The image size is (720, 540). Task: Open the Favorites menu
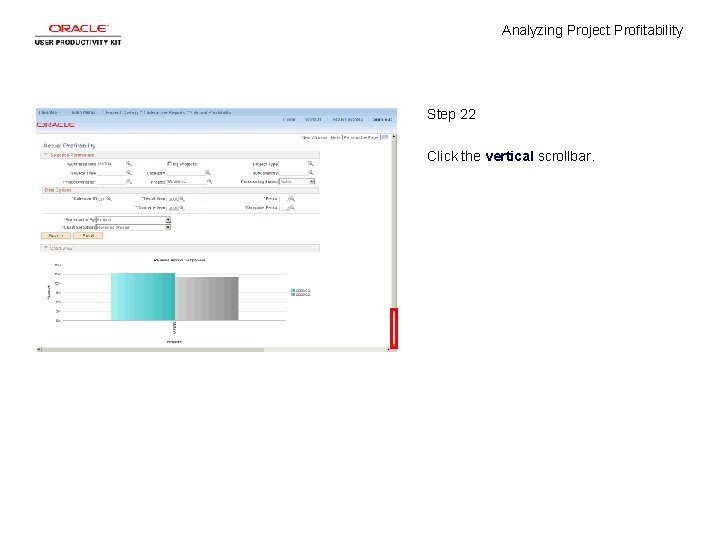[48, 112]
